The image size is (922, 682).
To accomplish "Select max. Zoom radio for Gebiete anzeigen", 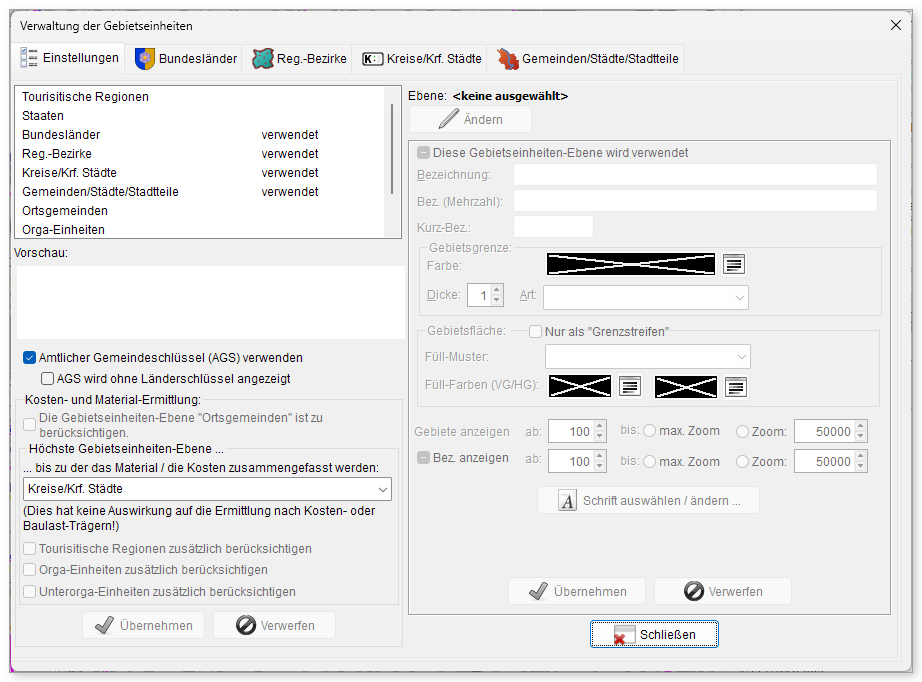I will click(x=649, y=431).
